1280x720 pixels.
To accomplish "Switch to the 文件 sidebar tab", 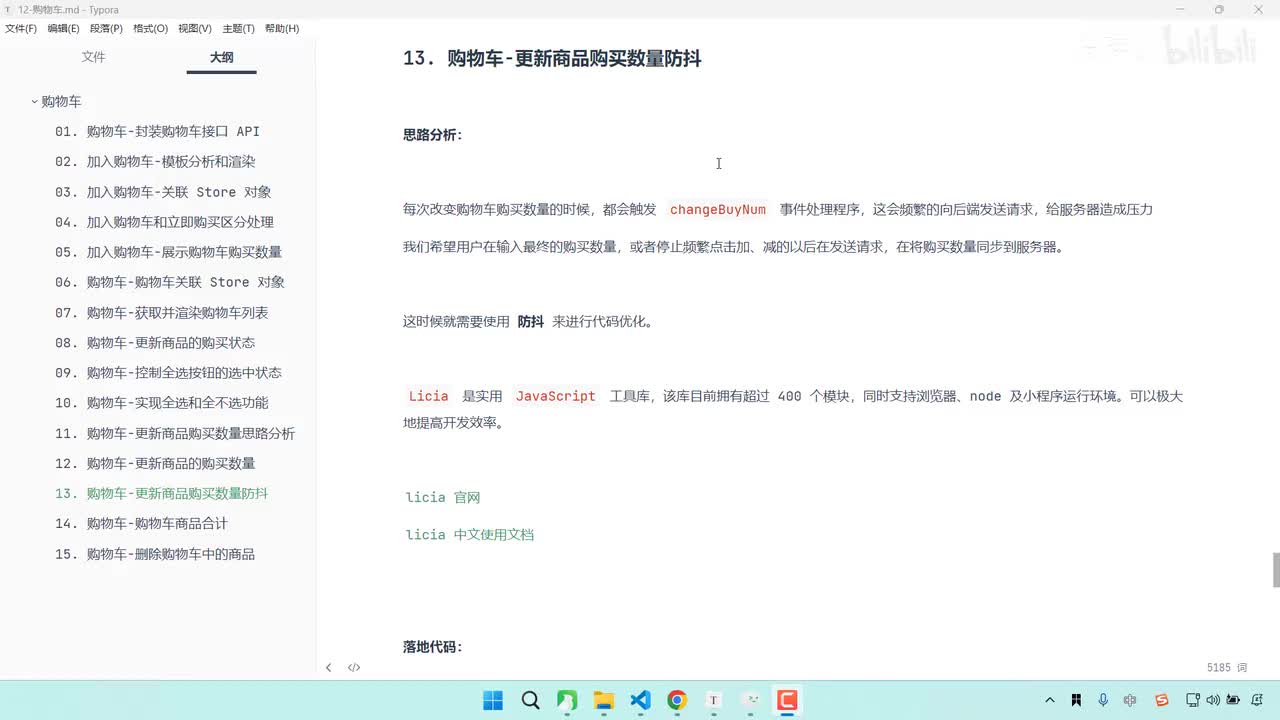I will [x=93, y=57].
